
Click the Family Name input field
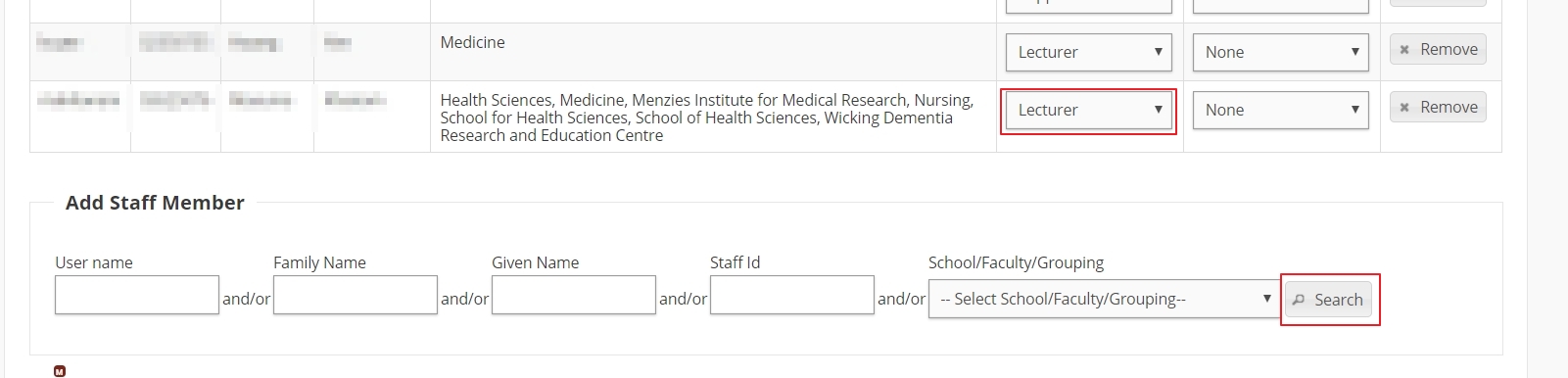pos(356,295)
